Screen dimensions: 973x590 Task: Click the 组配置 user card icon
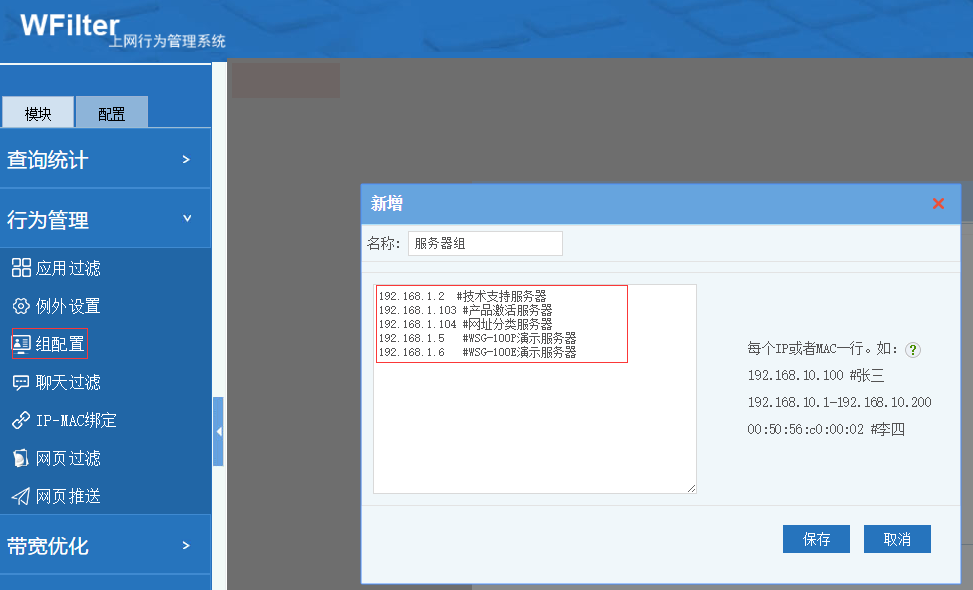click(x=21, y=344)
